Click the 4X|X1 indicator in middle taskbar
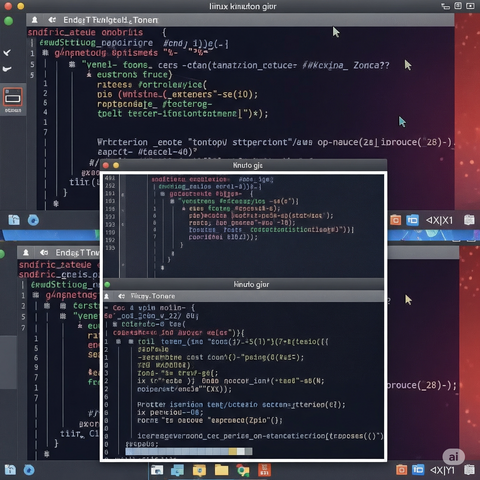The image size is (480, 480). 439,220
